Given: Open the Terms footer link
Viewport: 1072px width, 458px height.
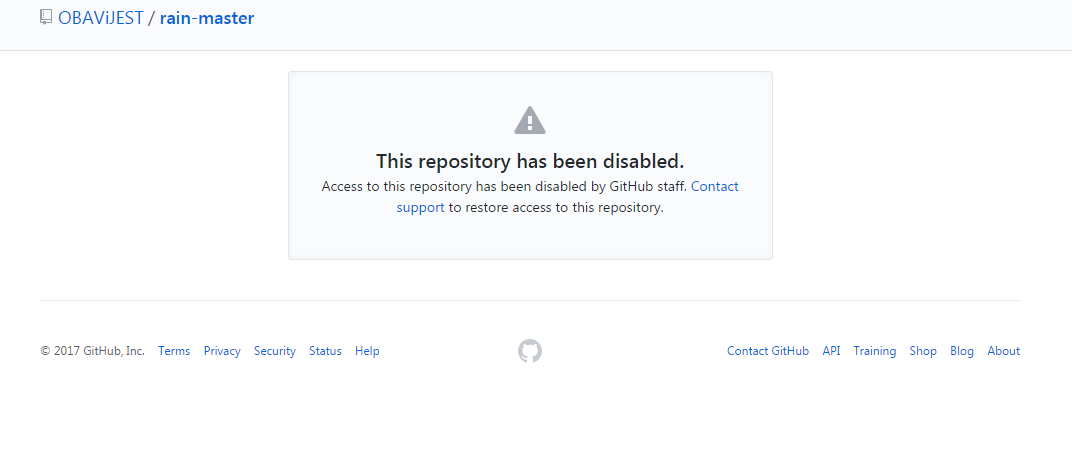Looking at the screenshot, I should [174, 351].
